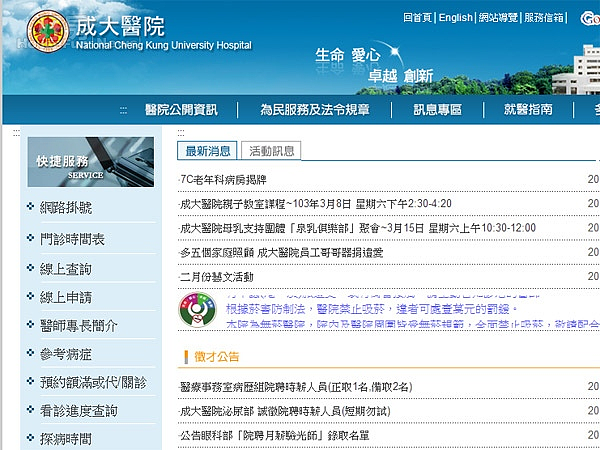Screen dimensions: 600x450
Task: Click the blue marquee text 根據菸害防制法
Action: (372, 308)
